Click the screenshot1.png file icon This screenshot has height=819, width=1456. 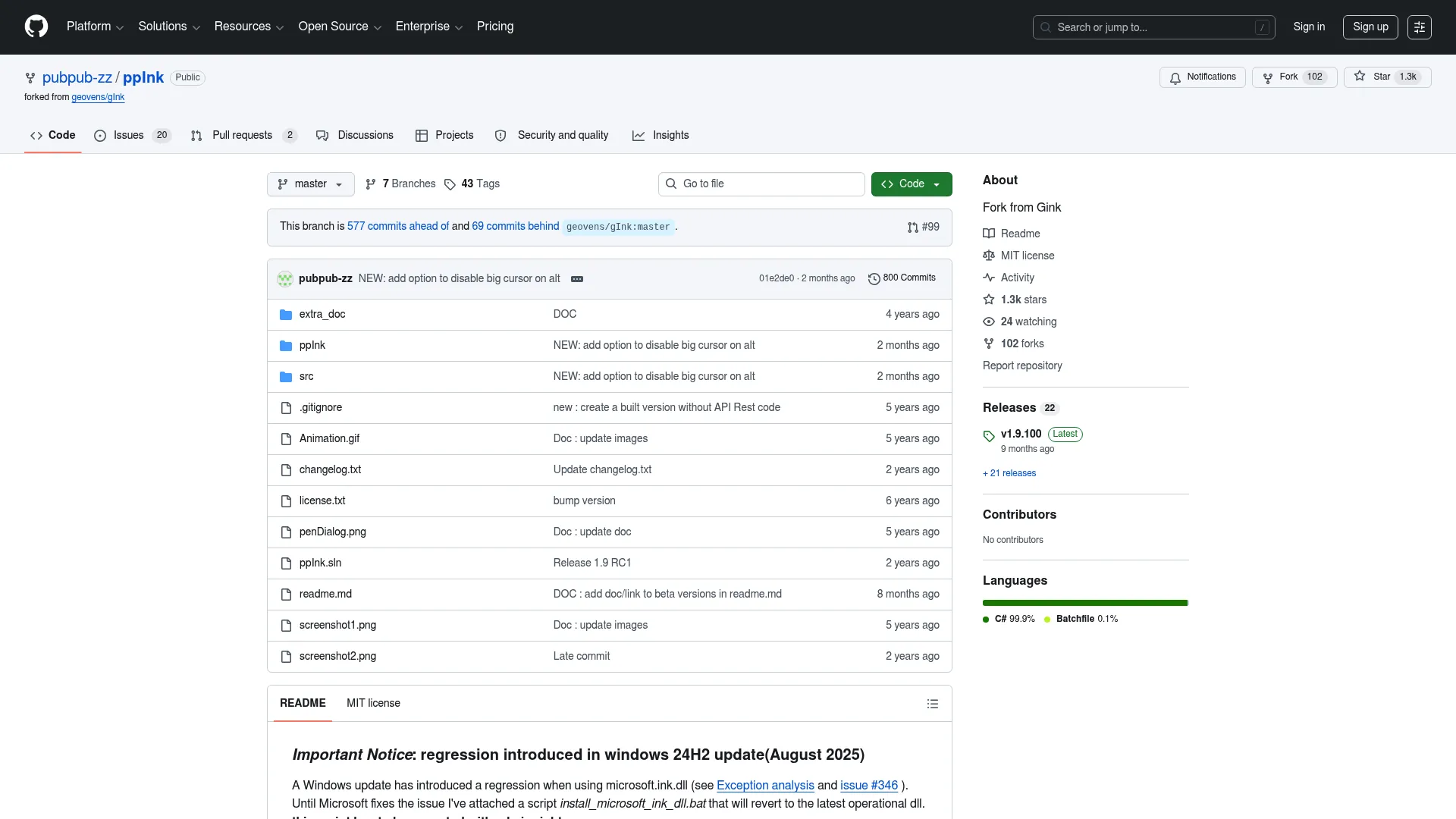[x=286, y=626]
